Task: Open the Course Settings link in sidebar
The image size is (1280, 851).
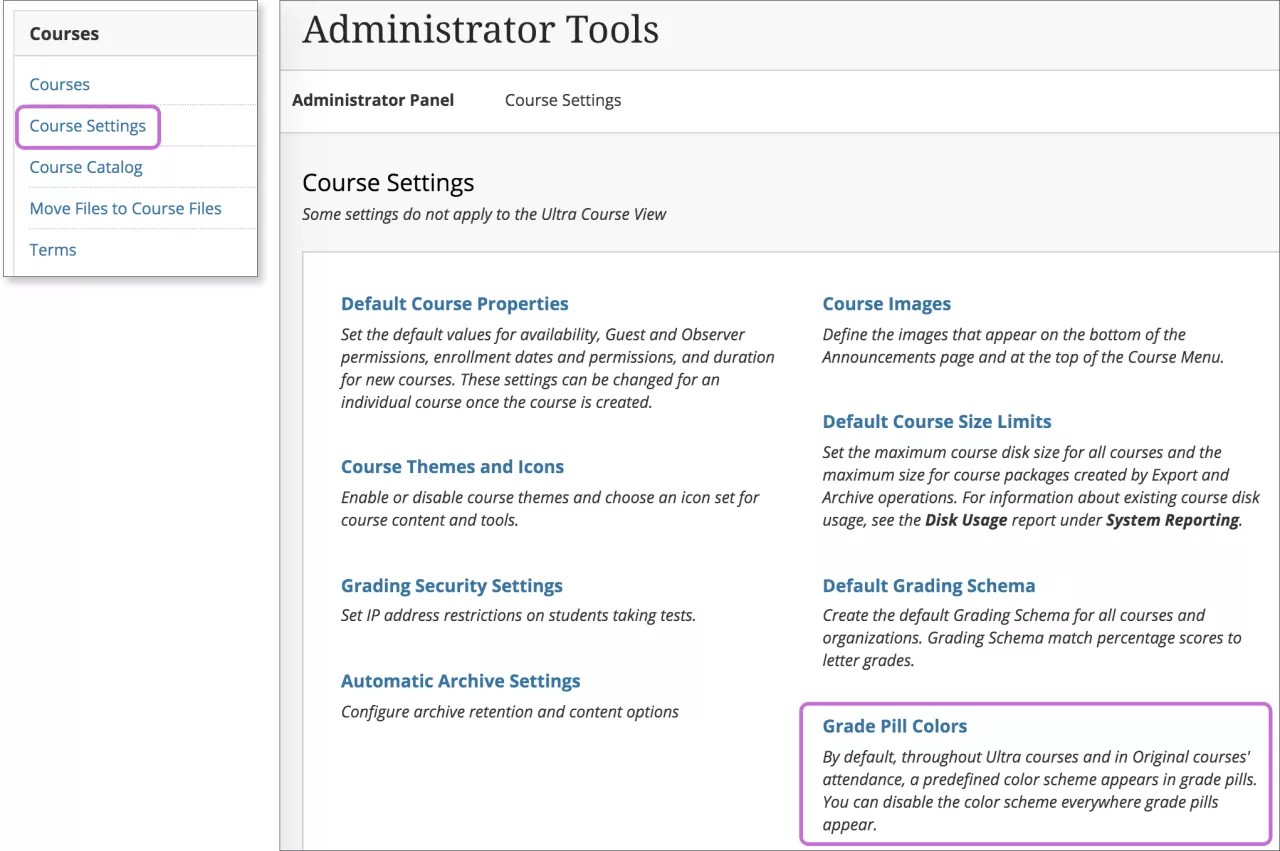Action: (87, 126)
